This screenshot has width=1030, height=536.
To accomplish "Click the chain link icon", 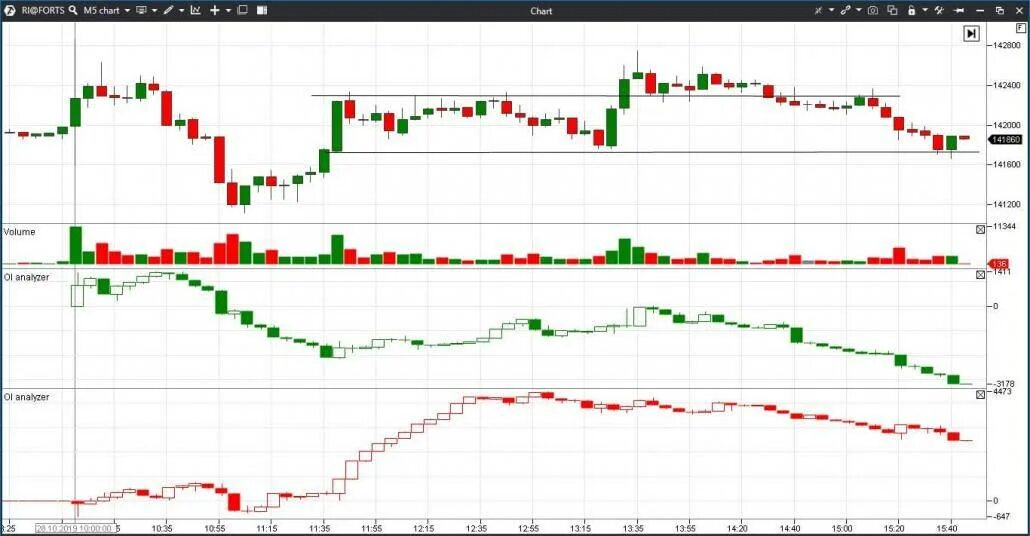I will (846, 11).
